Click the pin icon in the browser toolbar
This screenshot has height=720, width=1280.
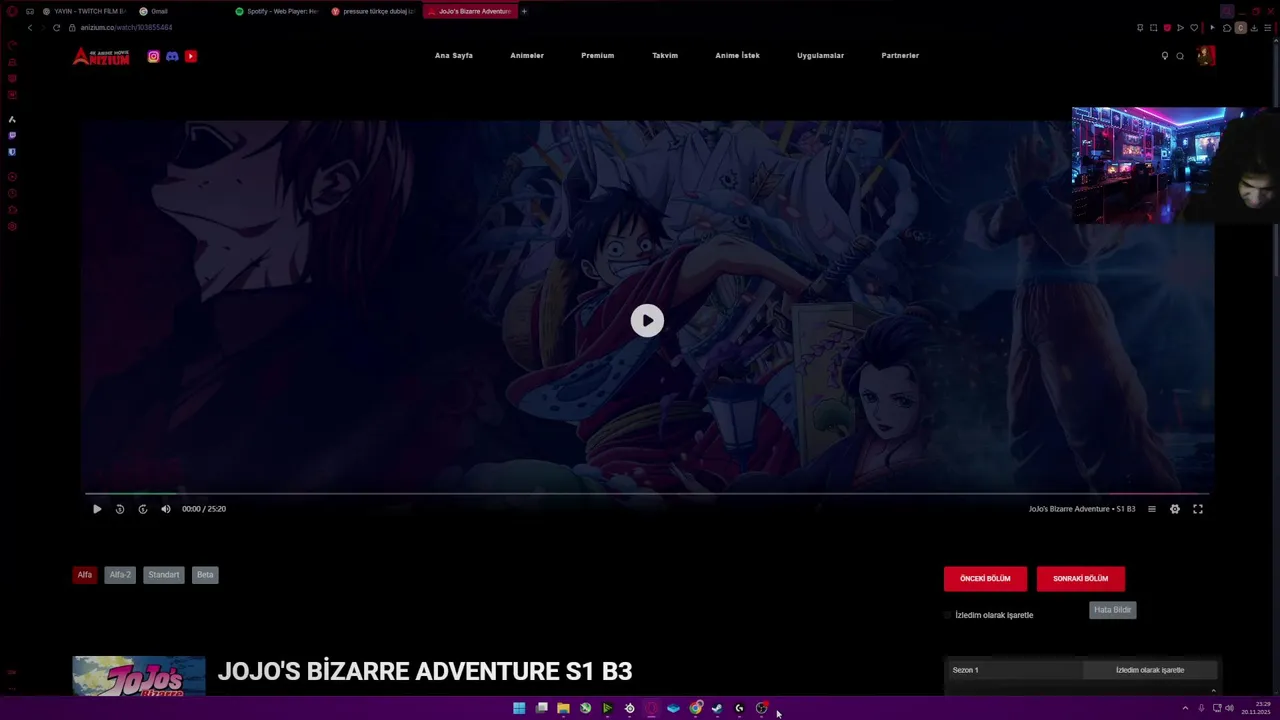point(1140,28)
